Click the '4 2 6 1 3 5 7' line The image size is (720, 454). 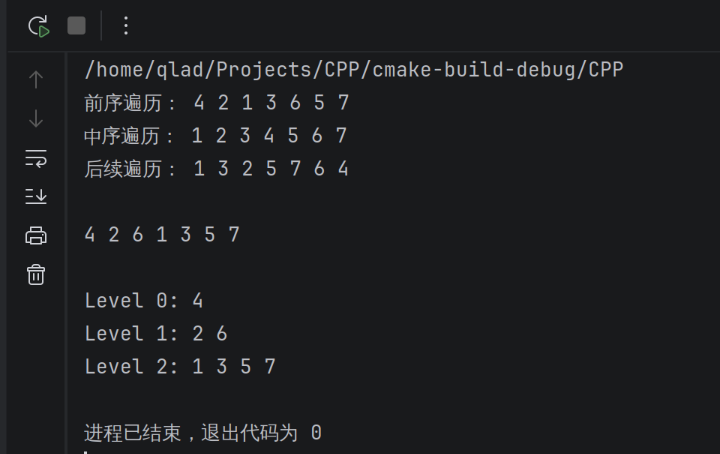click(x=162, y=235)
